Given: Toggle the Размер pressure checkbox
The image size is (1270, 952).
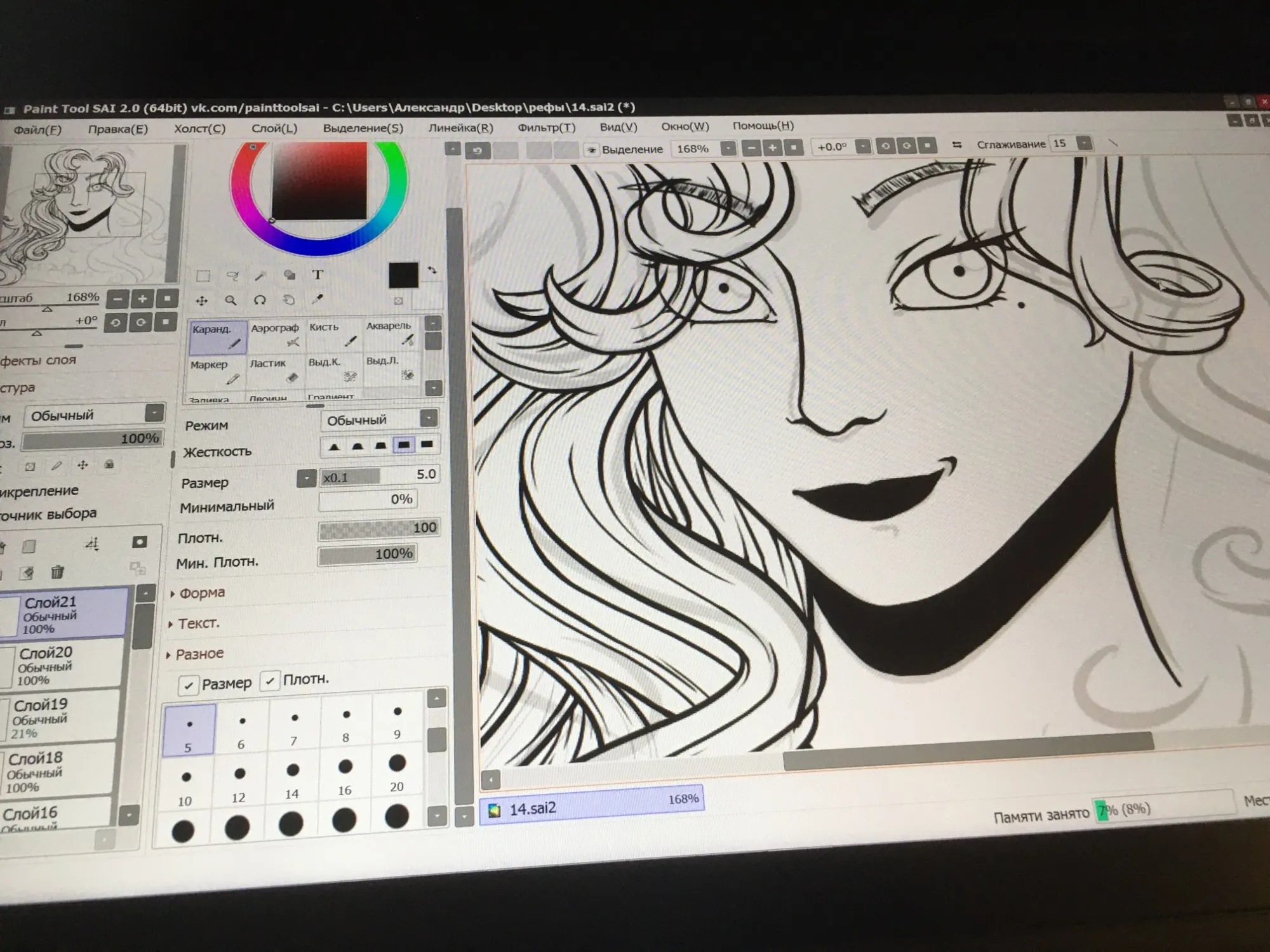Looking at the screenshot, I should [188, 685].
